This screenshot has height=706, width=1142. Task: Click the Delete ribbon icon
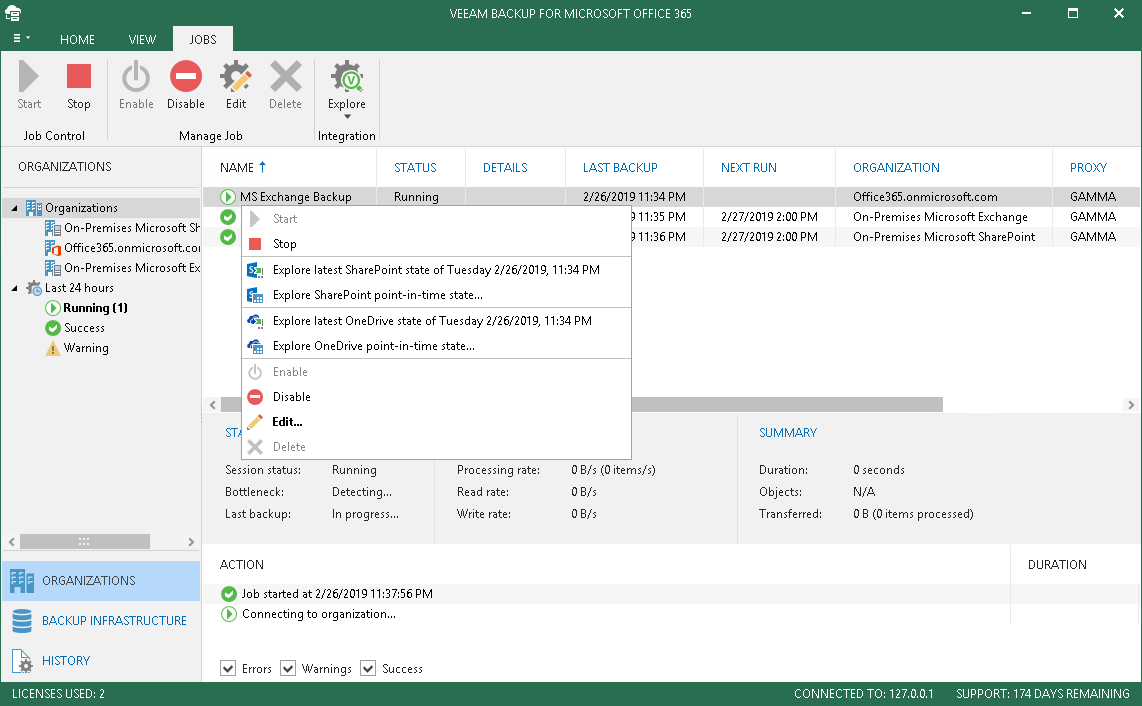pyautogui.click(x=286, y=77)
